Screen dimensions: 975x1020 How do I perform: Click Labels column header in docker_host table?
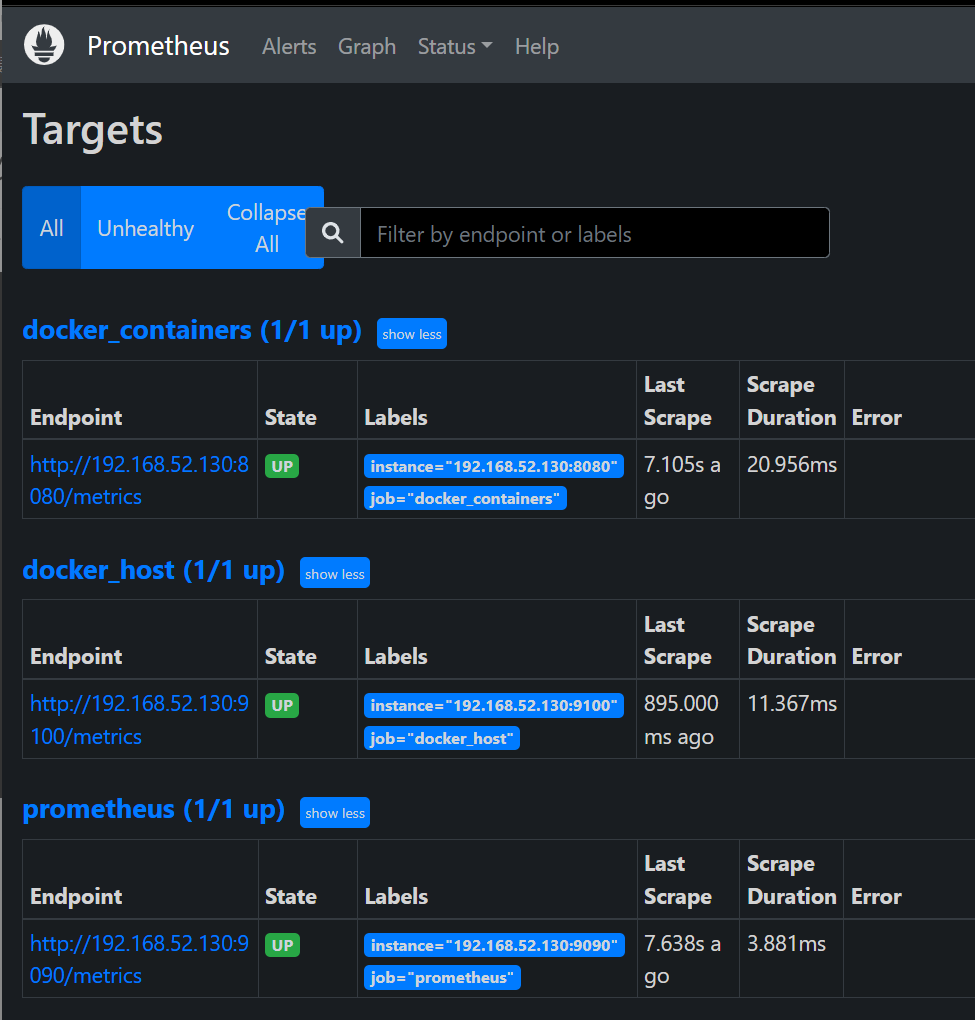395,657
